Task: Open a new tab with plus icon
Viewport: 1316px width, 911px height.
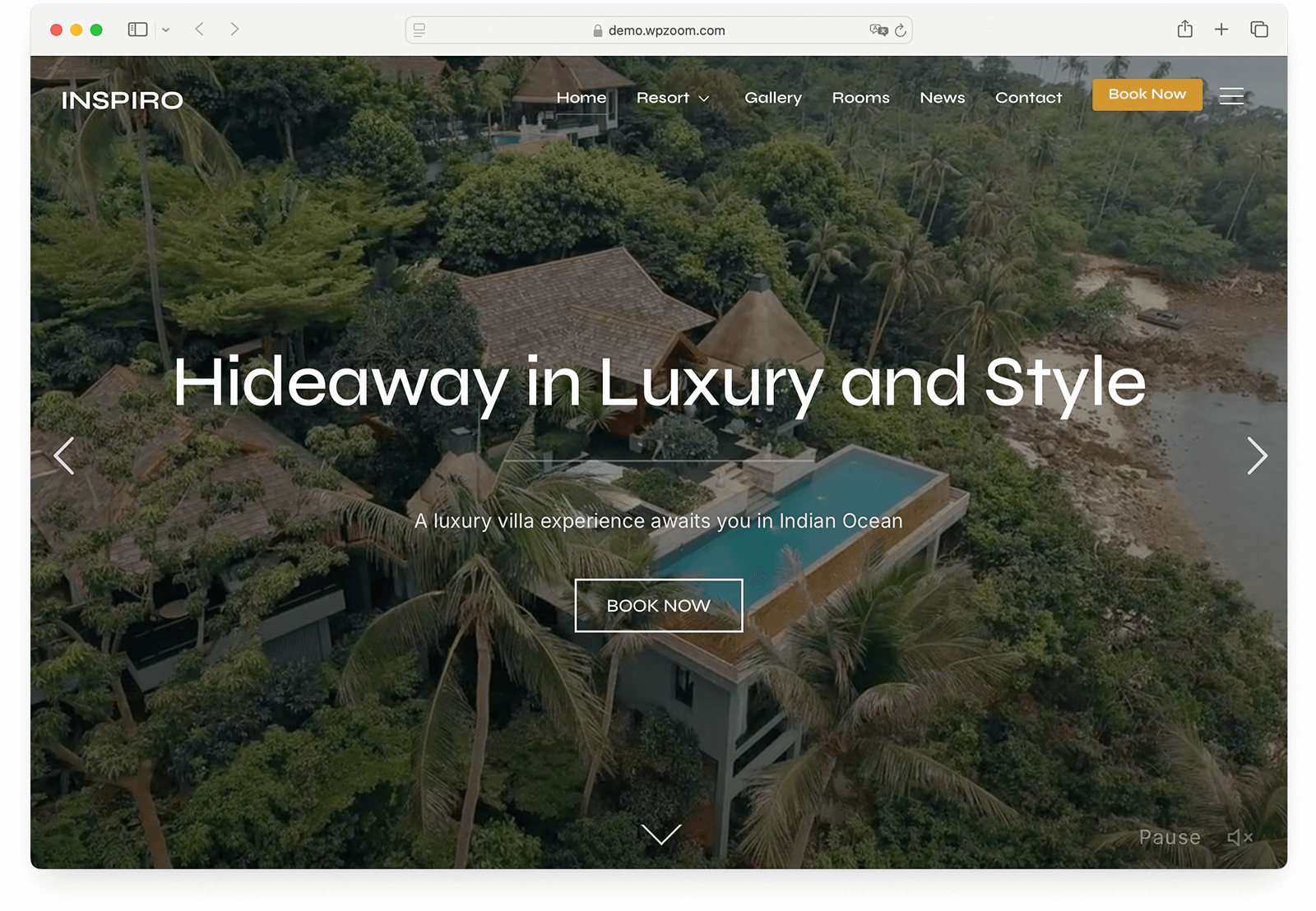Action: tap(1221, 30)
